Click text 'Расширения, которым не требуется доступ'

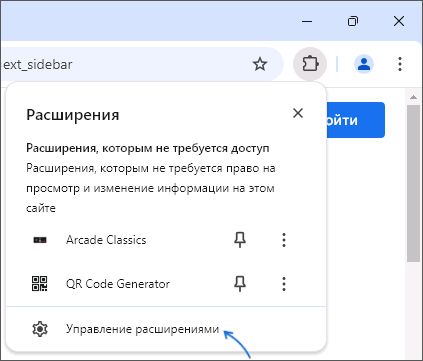(x=148, y=148)
